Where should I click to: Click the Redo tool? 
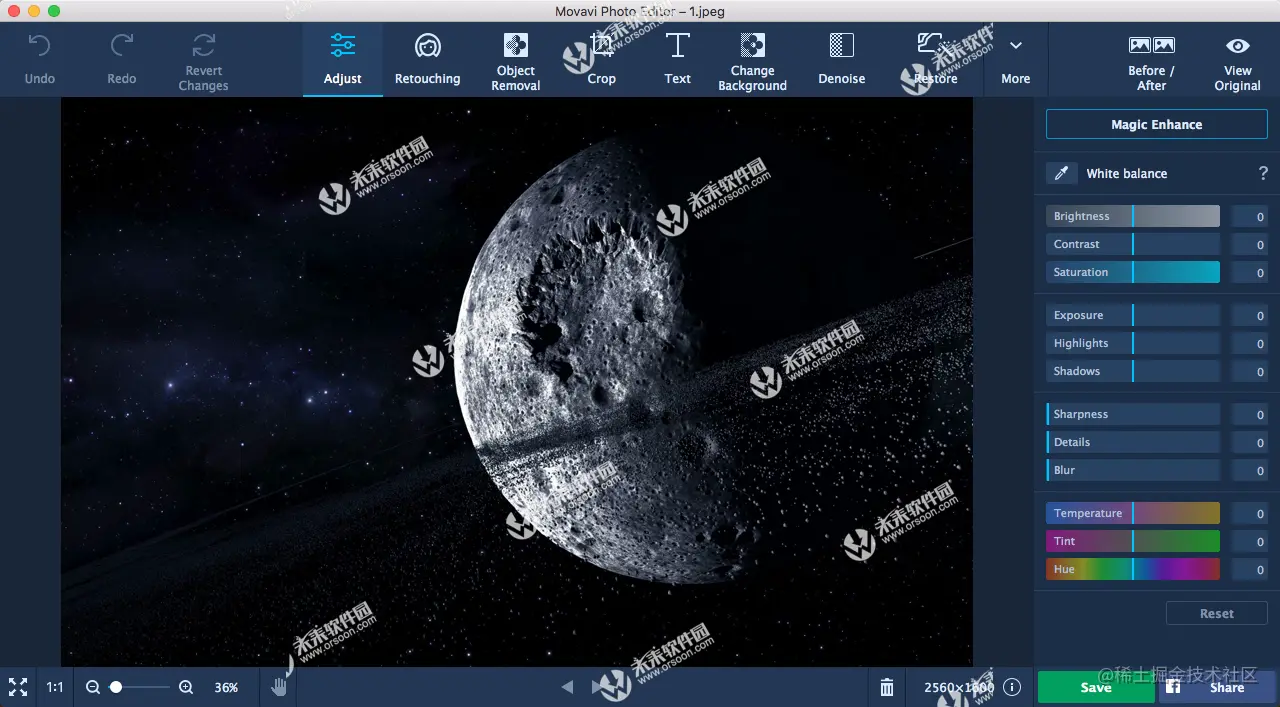click(x=122, y=59)
